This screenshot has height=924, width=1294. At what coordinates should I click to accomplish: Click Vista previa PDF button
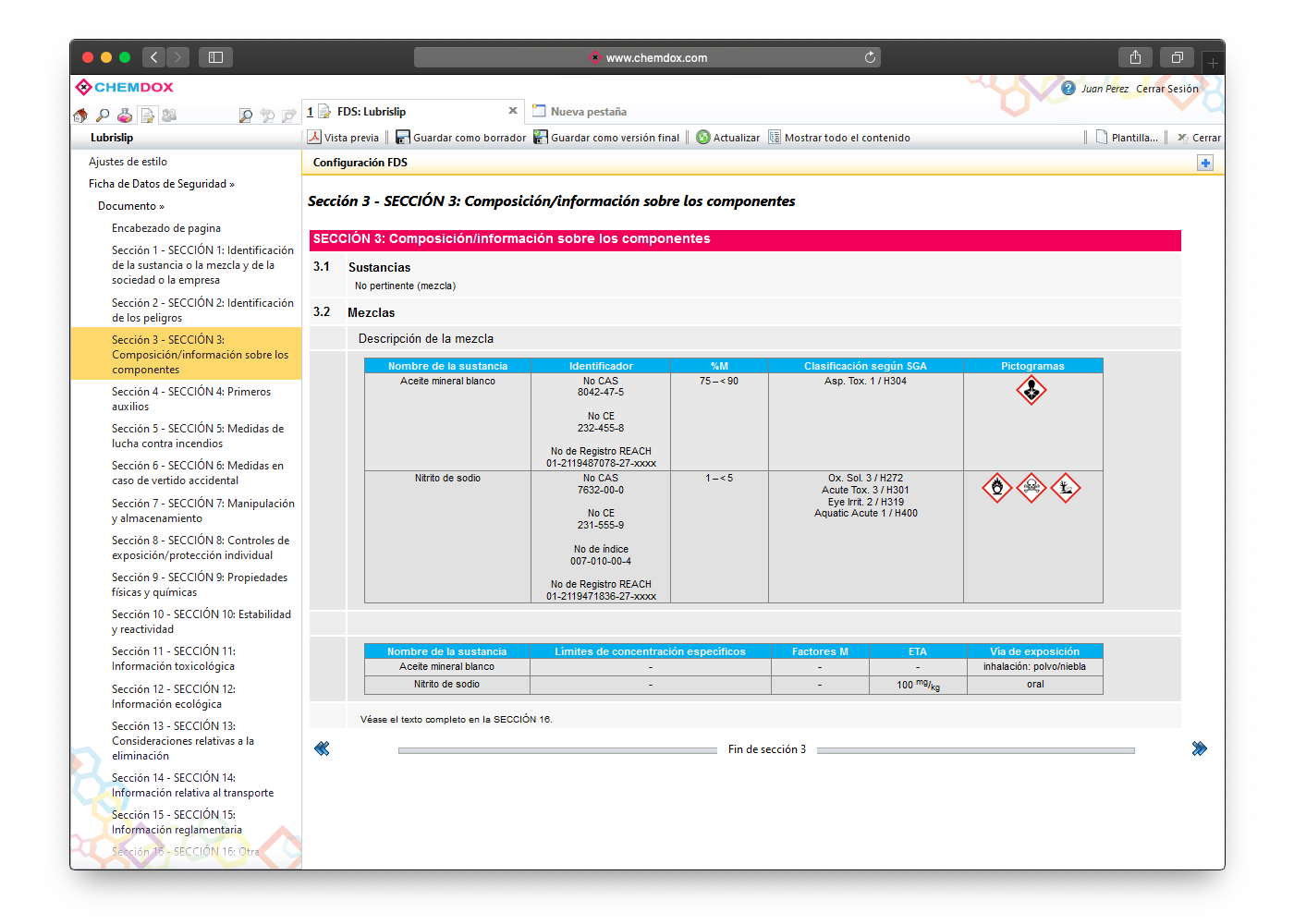pos(343,138)
